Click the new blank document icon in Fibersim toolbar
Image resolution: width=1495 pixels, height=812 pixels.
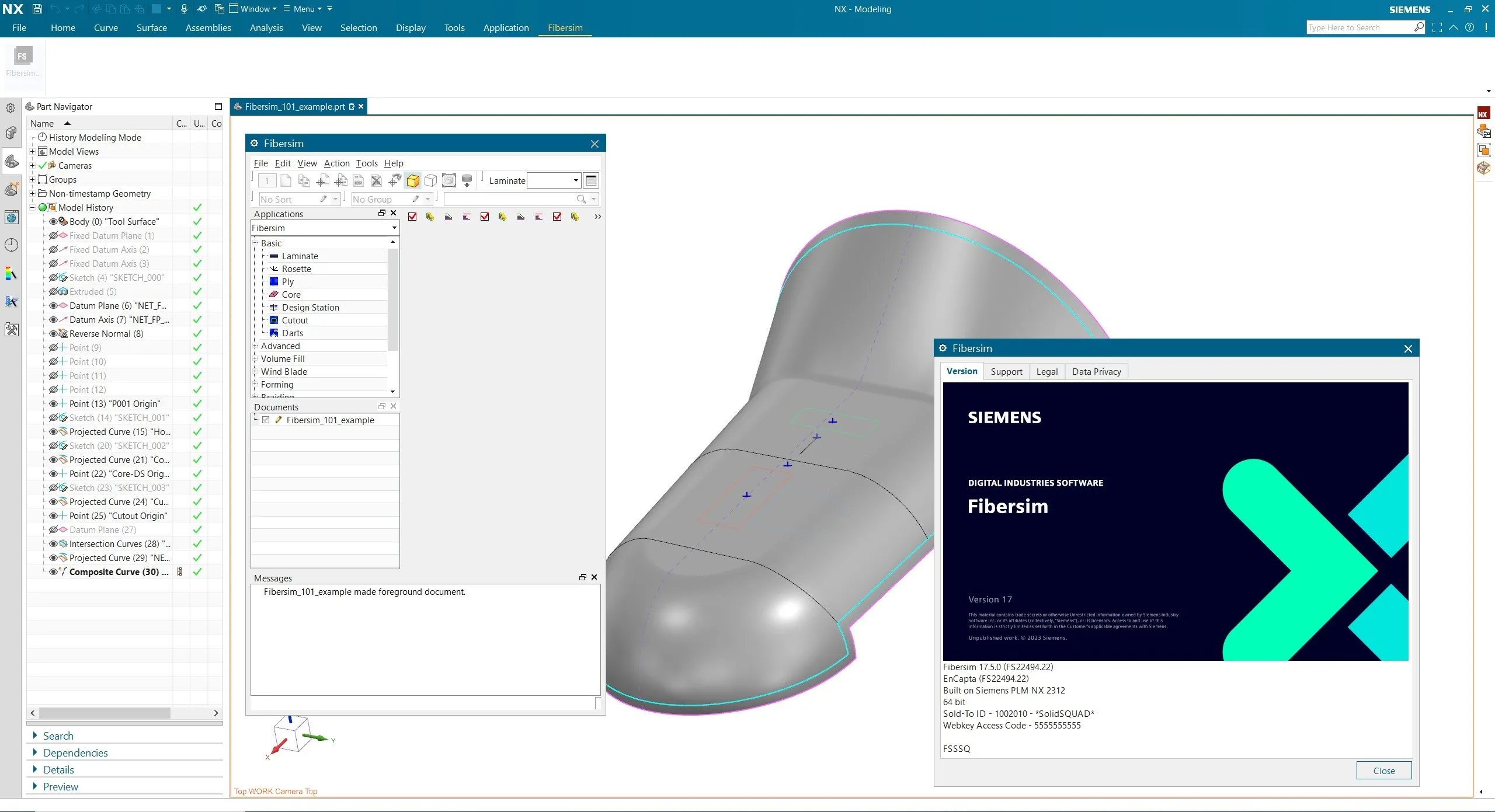click(286, 181)
